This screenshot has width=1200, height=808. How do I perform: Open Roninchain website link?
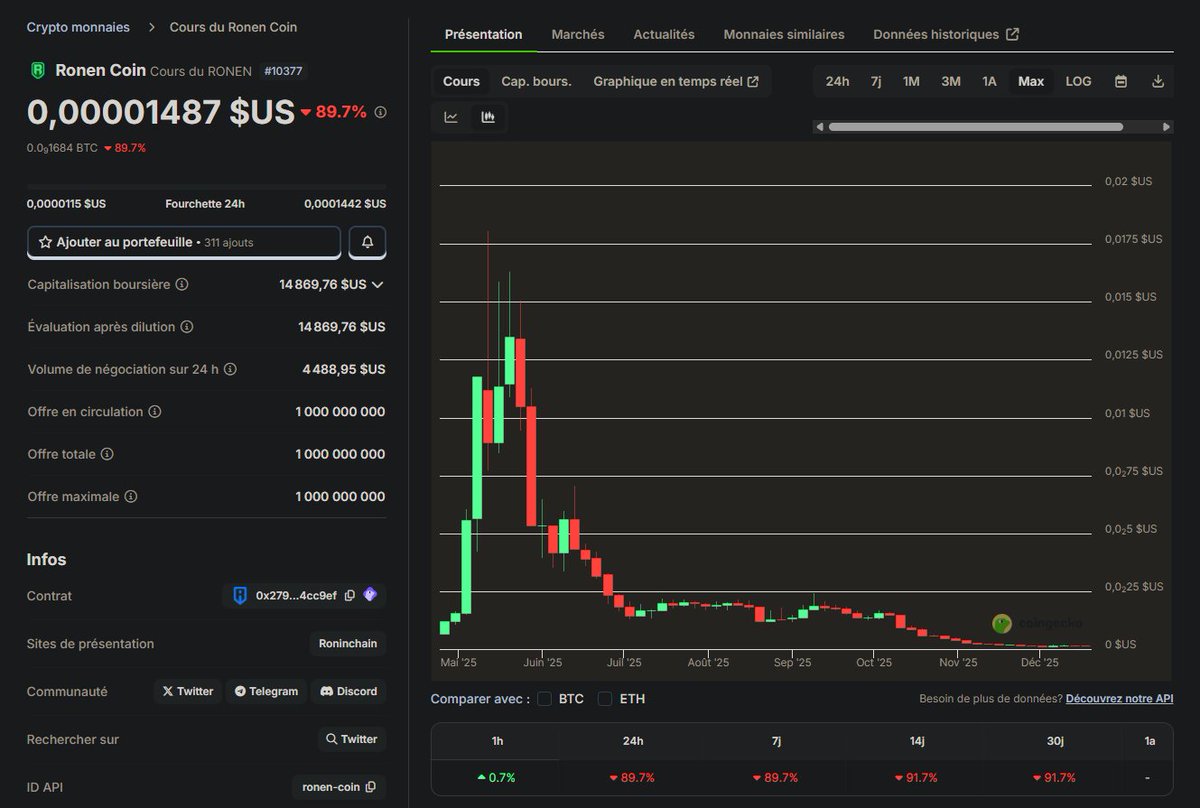pyautogui.click(x=347, y=643)
